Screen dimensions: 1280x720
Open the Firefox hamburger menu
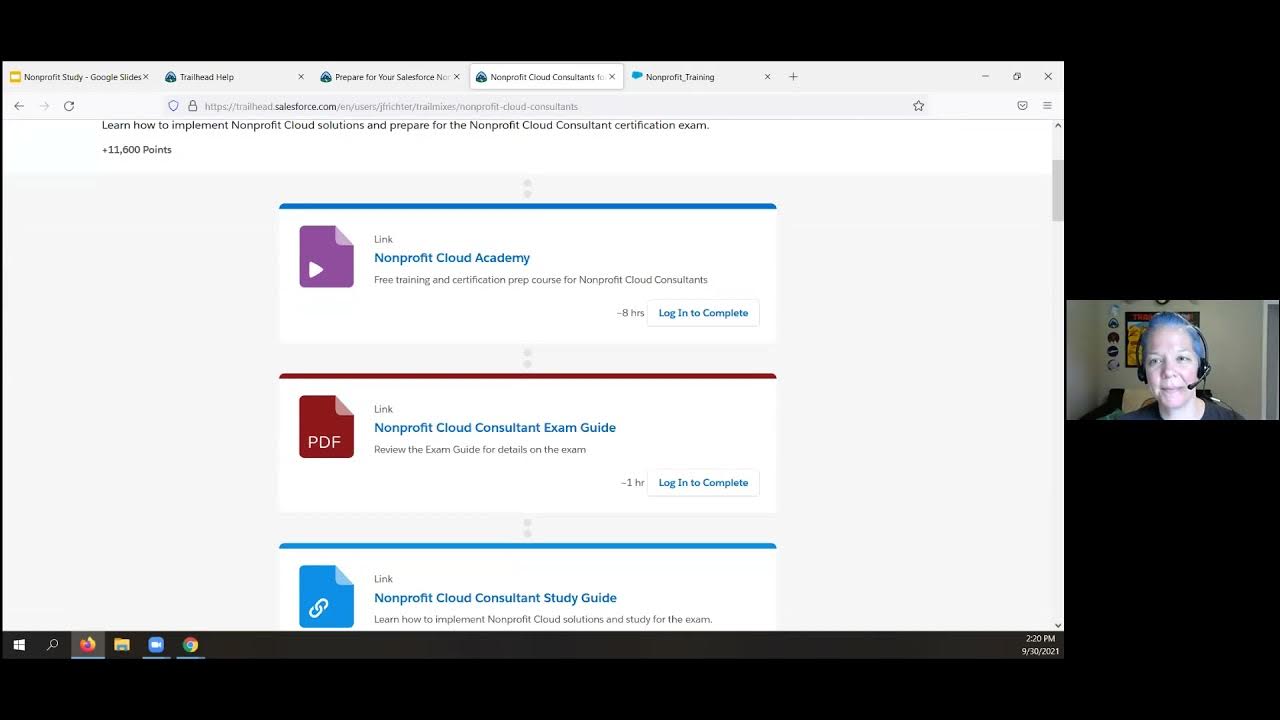[x=1047, y=106]
